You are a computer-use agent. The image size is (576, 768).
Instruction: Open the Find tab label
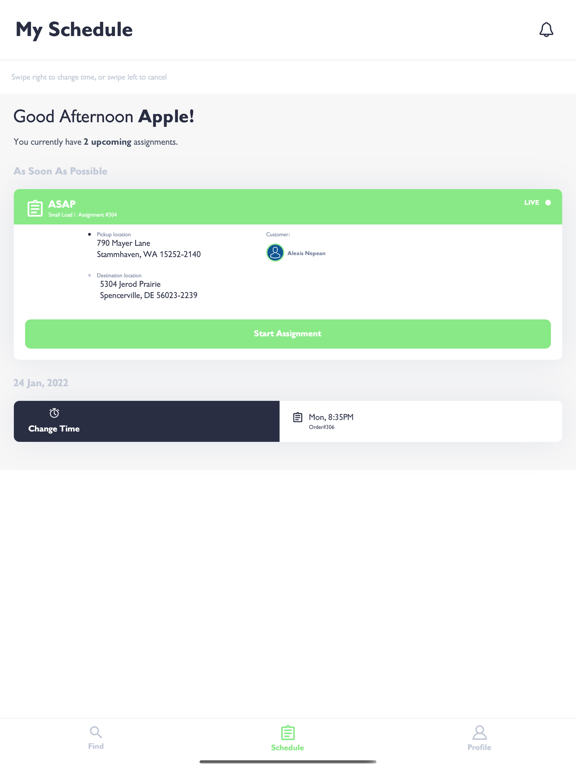[96, 746]
